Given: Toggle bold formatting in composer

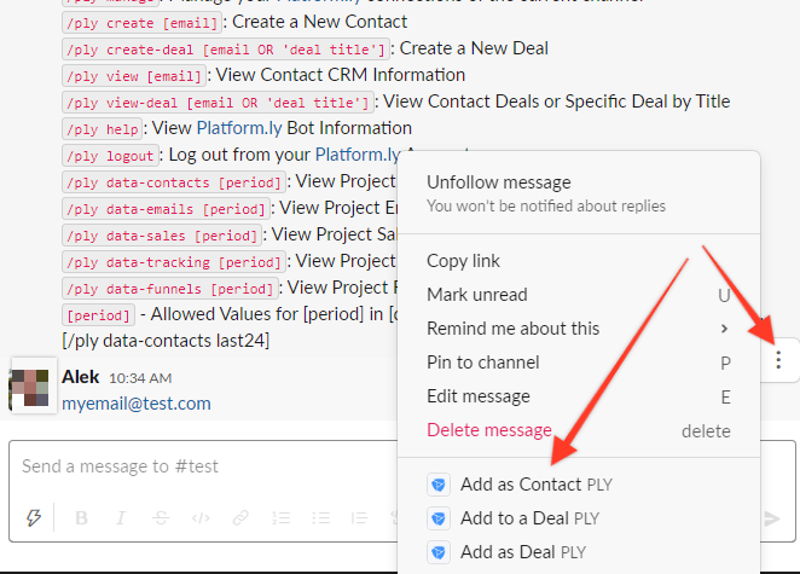Looking at the screenshot, I should click(x=81, y=518).
